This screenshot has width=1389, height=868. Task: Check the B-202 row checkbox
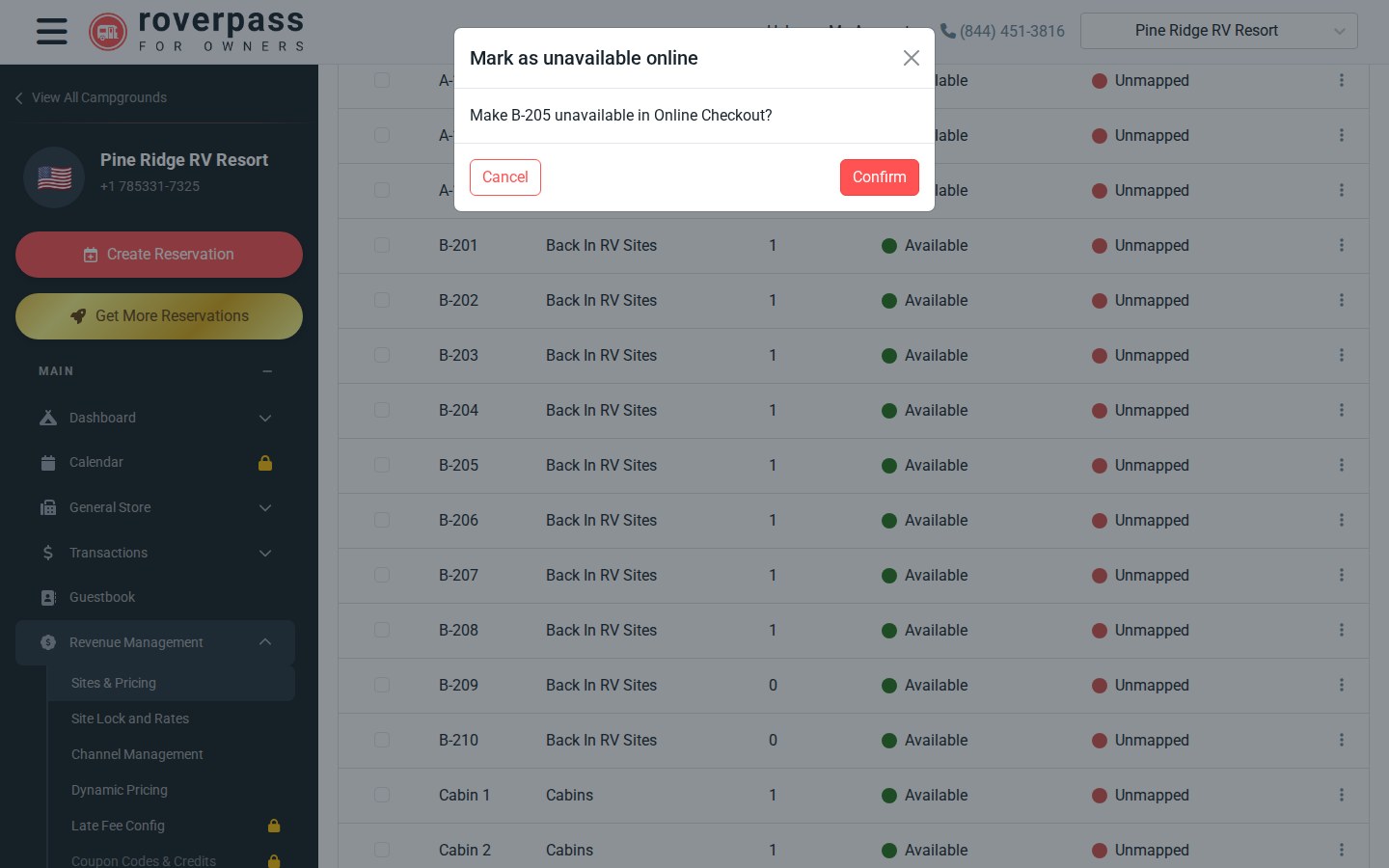coord(382,300)
